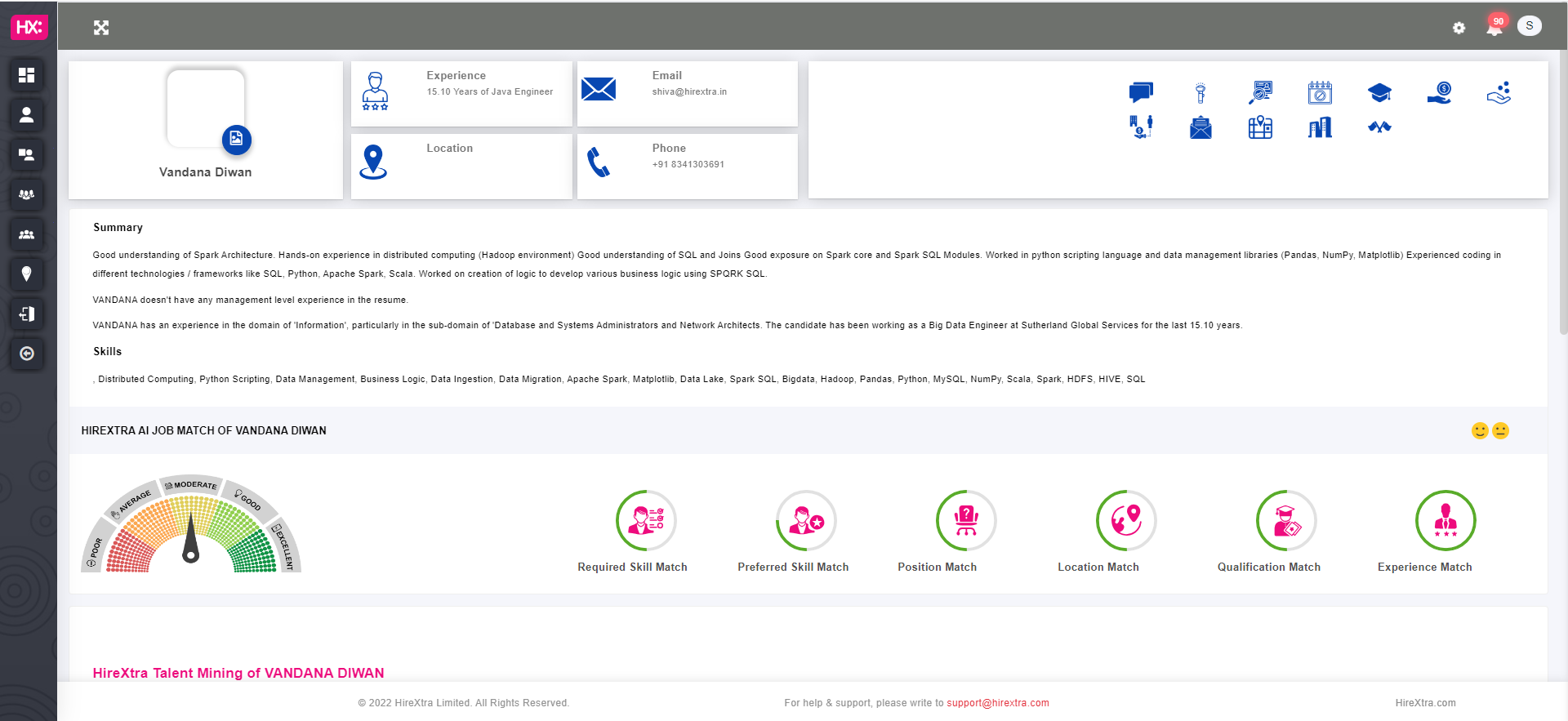Click the neutral face feedback icon
1568x721 pixels.
[x=1500, y=430]
